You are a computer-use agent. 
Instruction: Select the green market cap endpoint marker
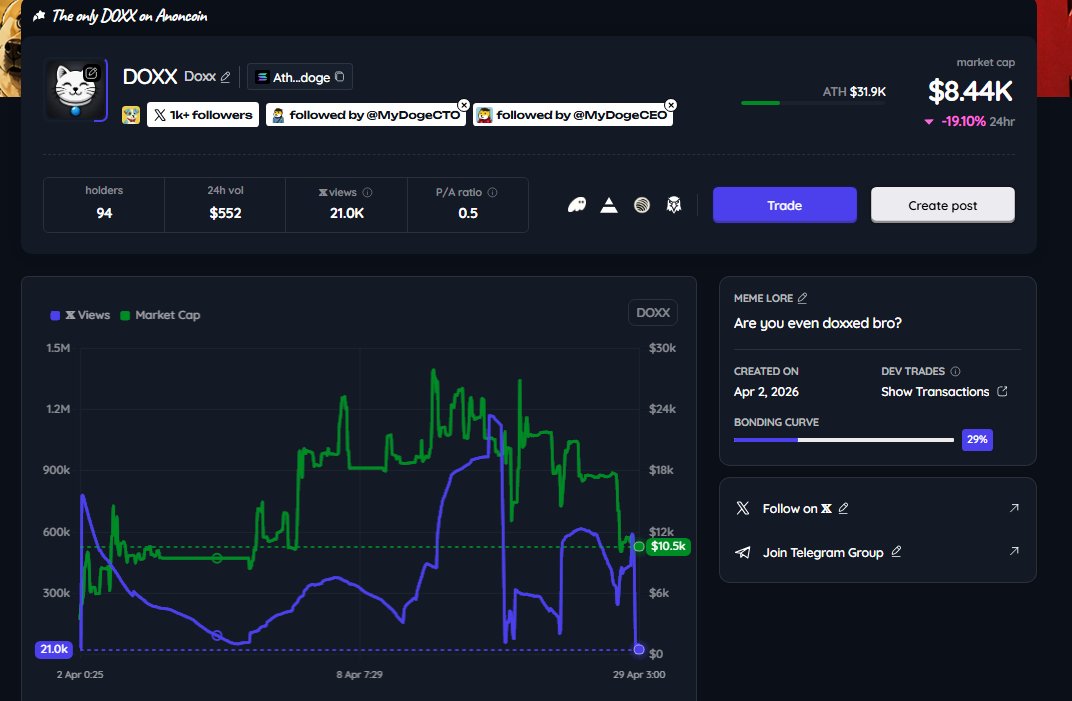[639, 546]
